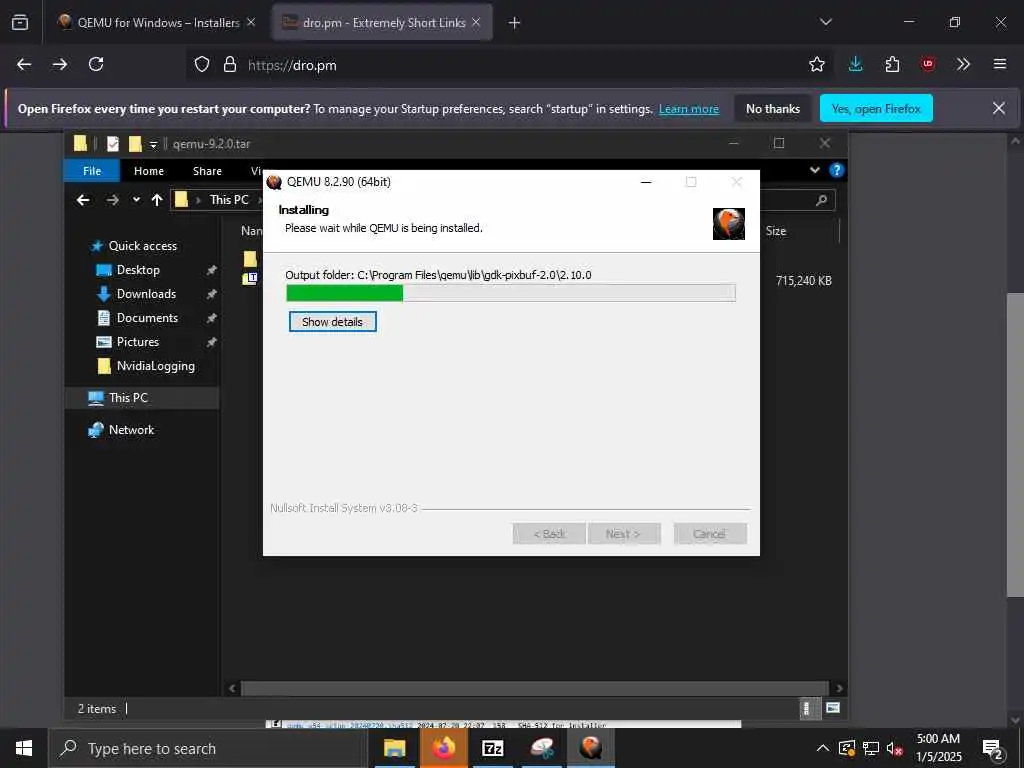Close the QEMU for Windows tab
The image size is (1024, 768).
pos(251,22)
